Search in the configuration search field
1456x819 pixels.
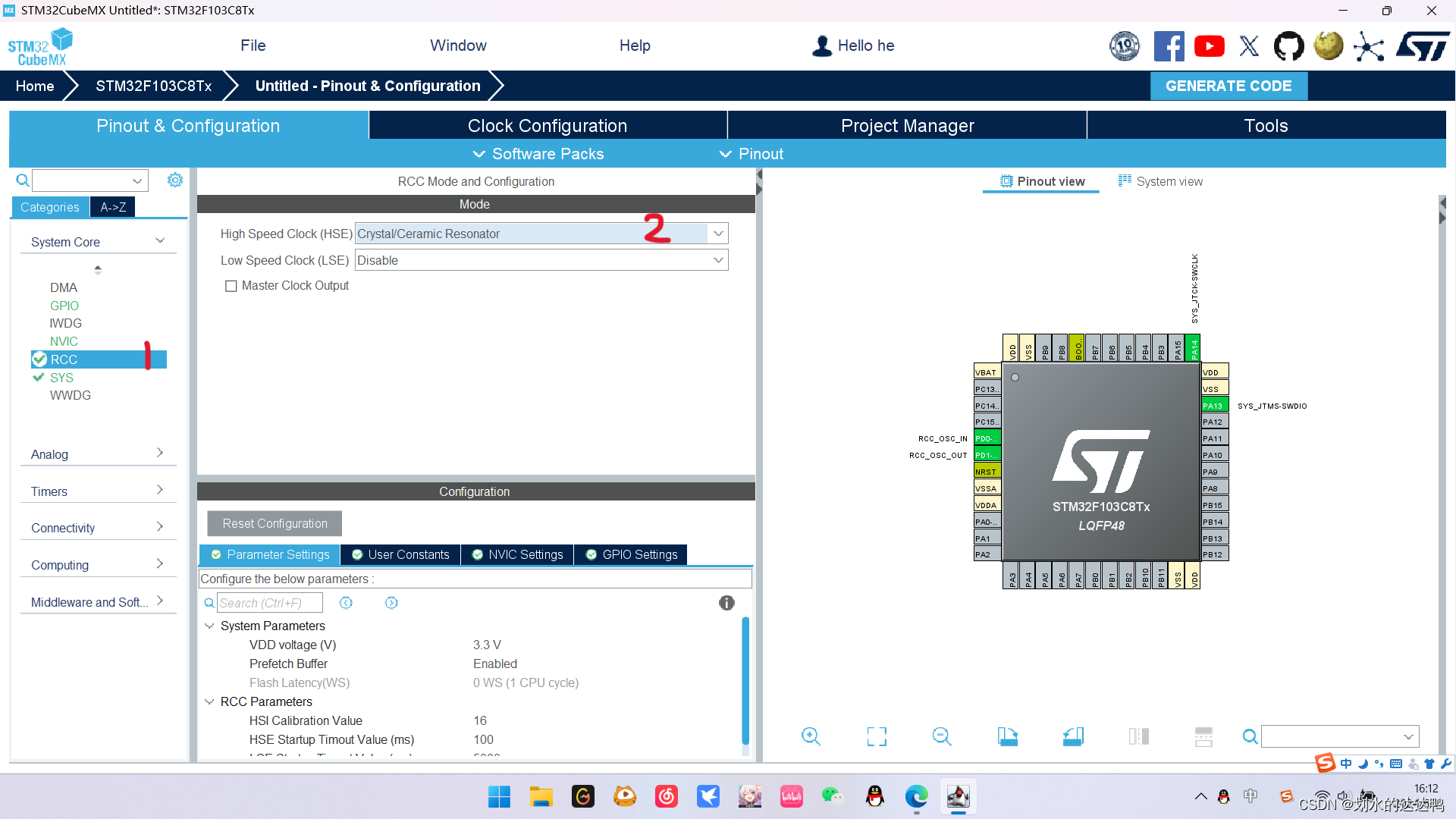pyautogui.click(x=269, y=603)
